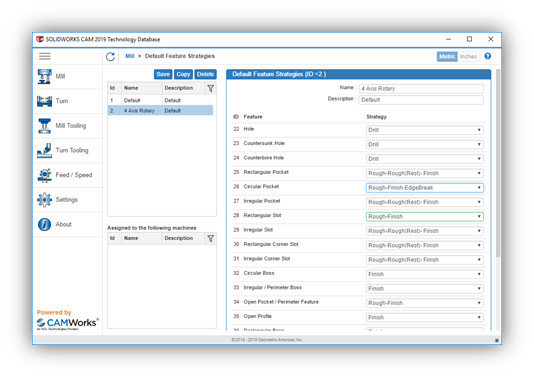
Task: Open the hamburger menu icon
Action: point(45,56)
